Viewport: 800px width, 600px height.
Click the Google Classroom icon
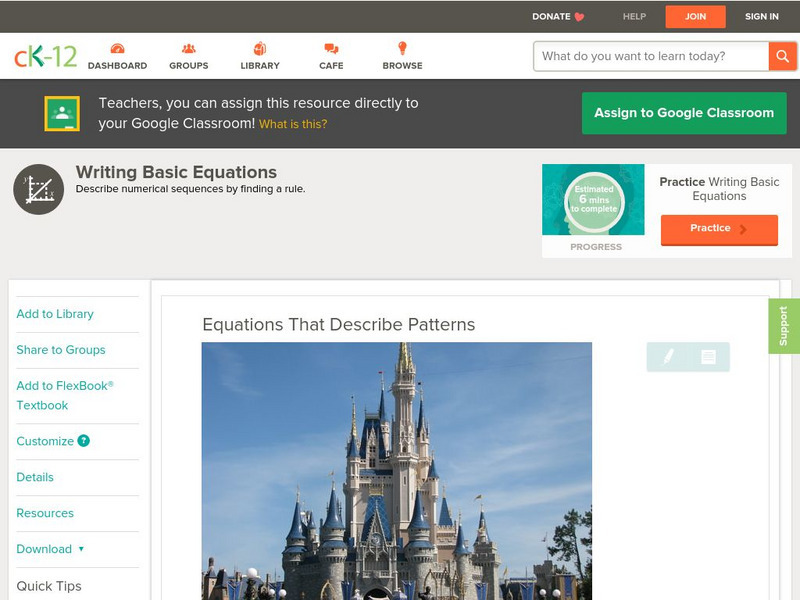[62, 113]
